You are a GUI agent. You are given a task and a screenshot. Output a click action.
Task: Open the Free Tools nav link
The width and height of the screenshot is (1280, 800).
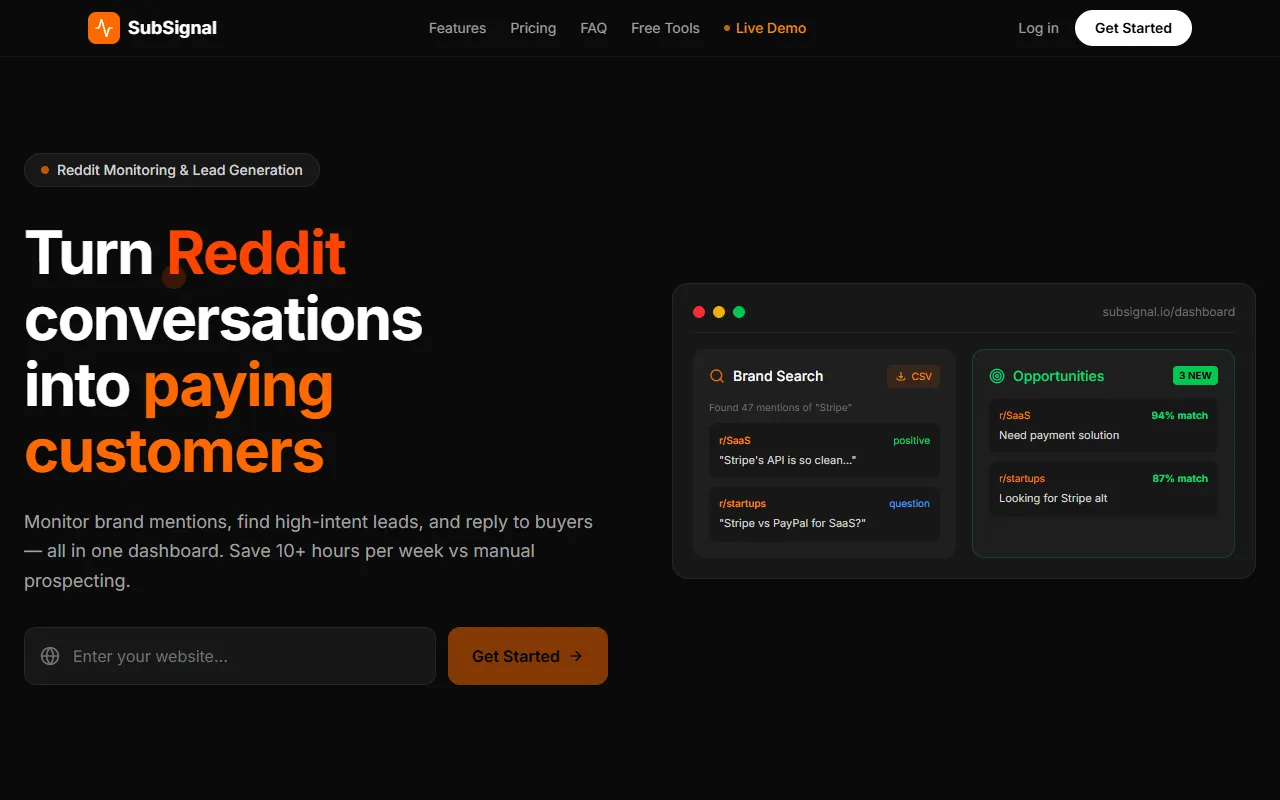[665, 28]
